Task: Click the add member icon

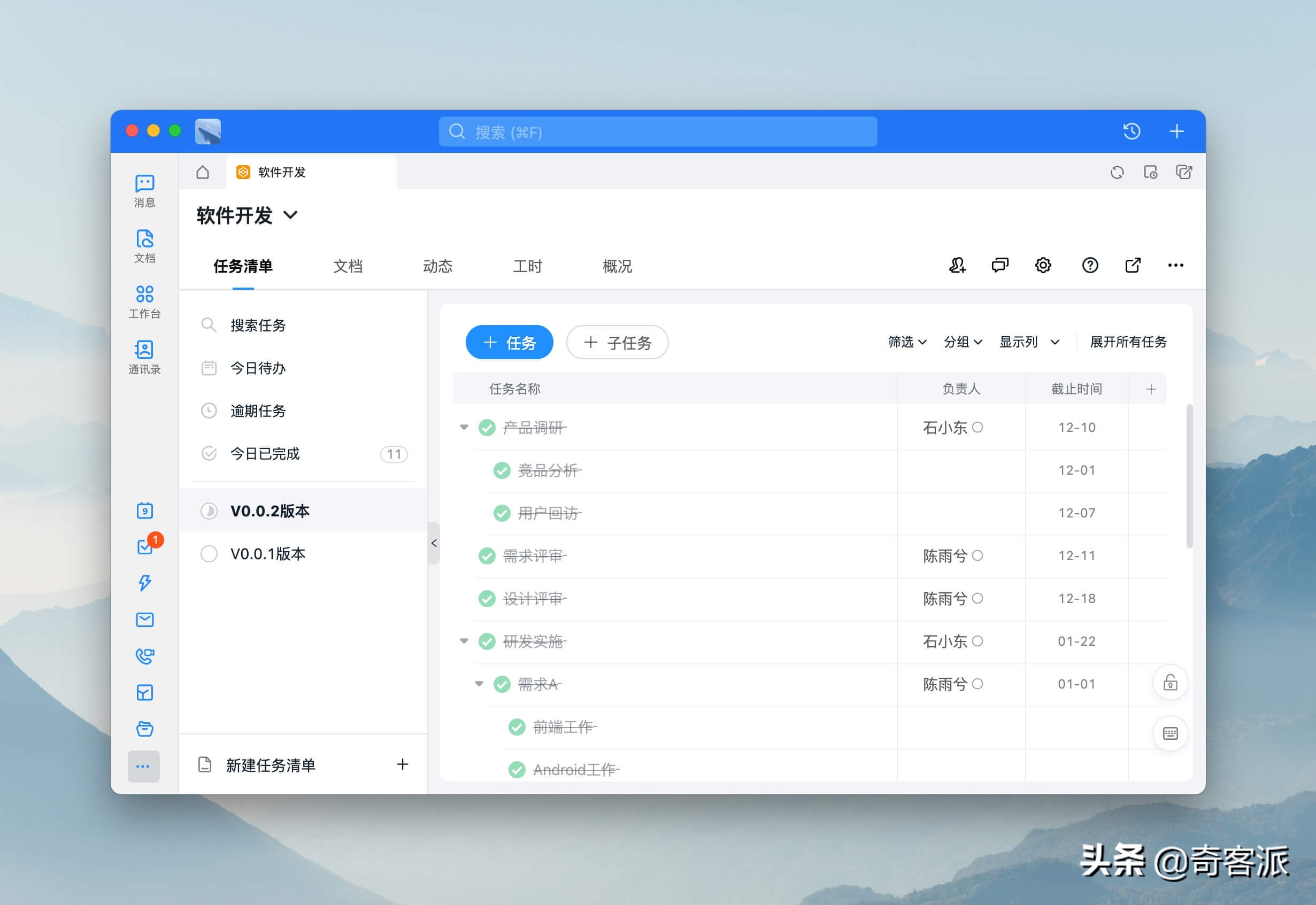Action: click(x=958, y=265)
